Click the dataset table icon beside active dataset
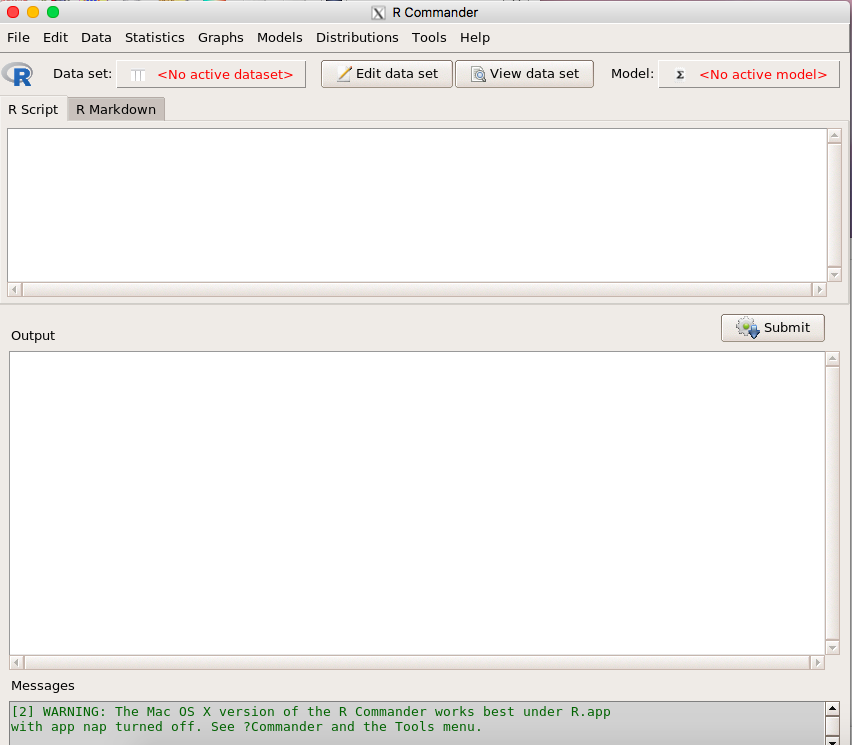852x745 pixels. click(x=138, y=75)
